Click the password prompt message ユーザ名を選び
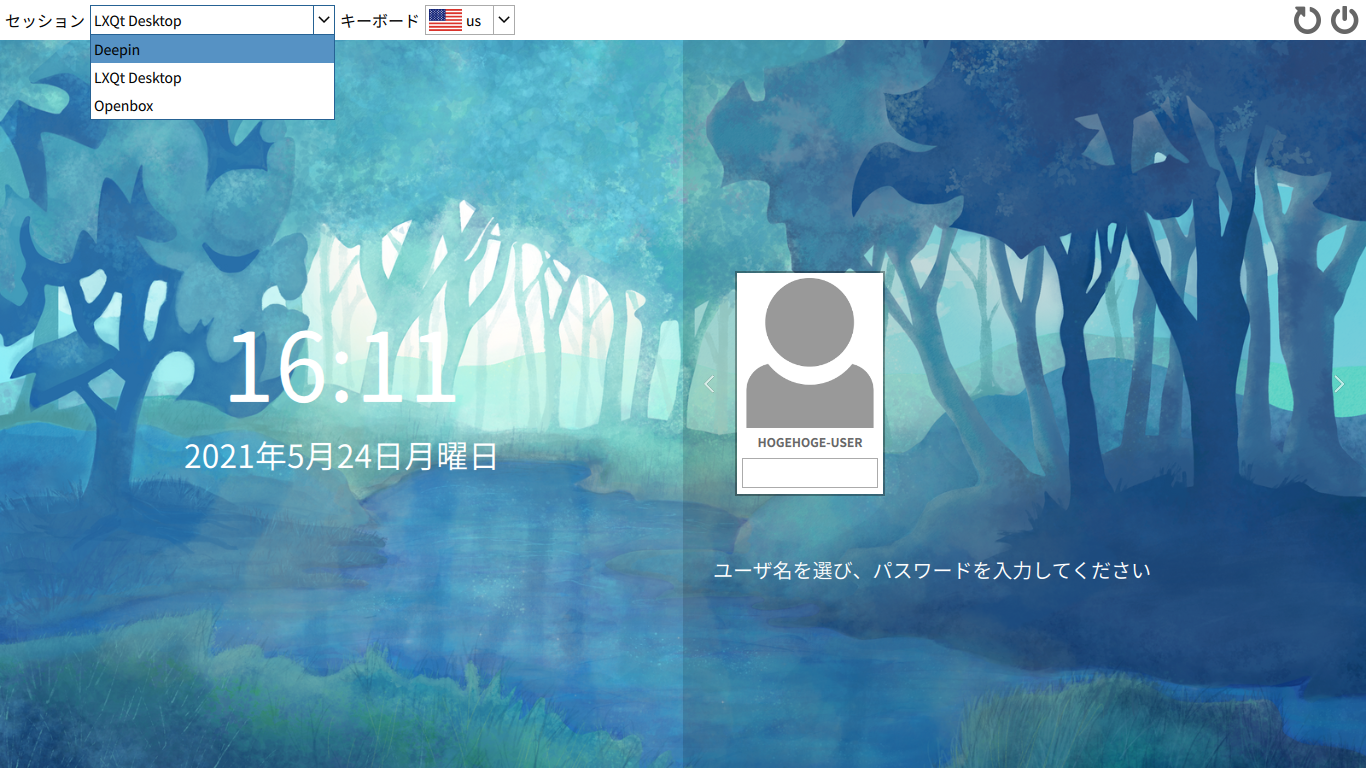Image resolution: width=1366 pixels, height=768 pixels. [932, 571]
